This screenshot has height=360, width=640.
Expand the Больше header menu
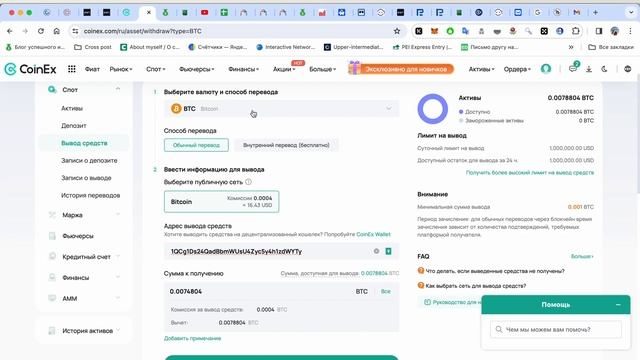(x=322, y=69)
